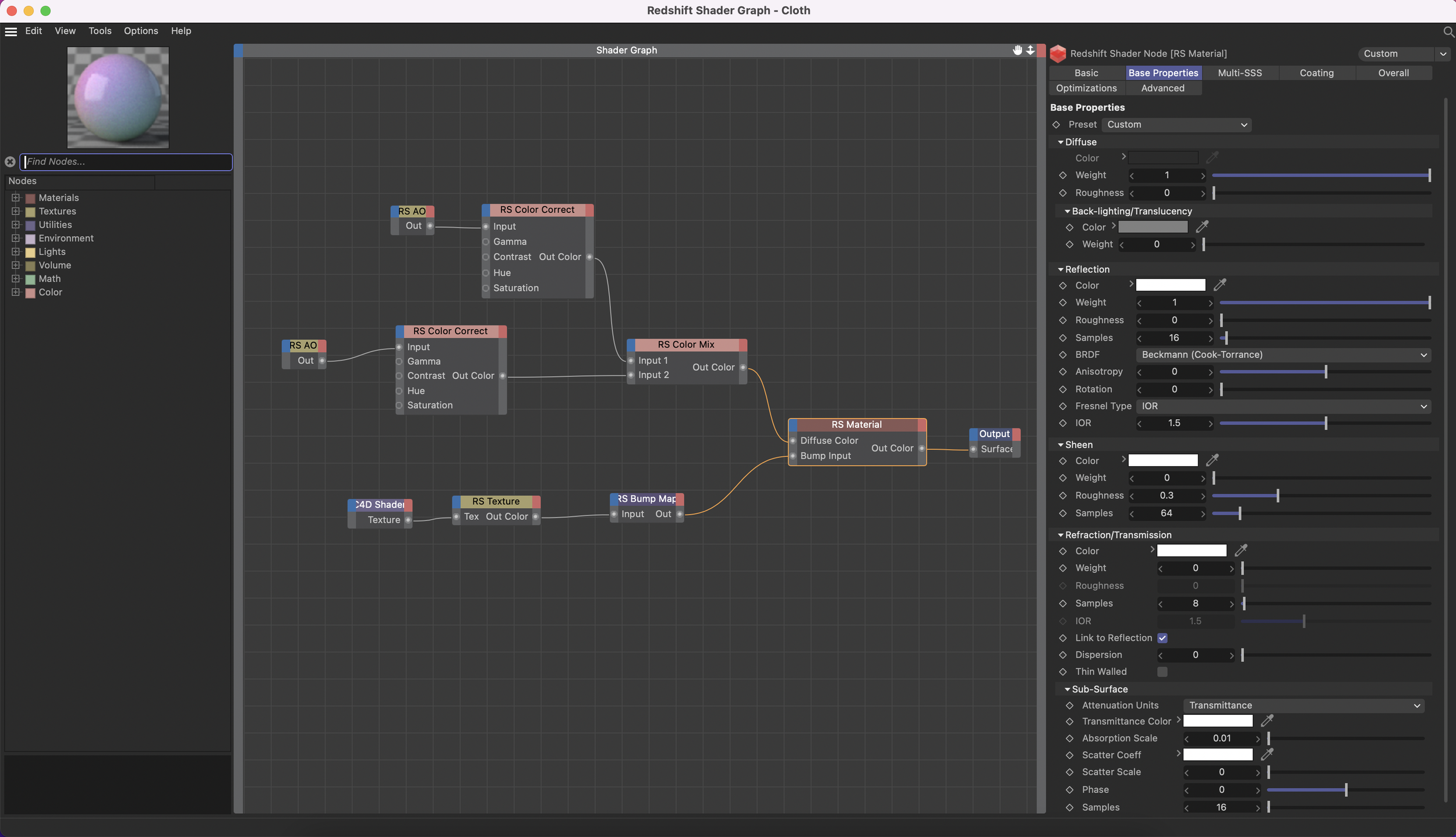Click the red Redshift node cube icon

coord(1058,54)
